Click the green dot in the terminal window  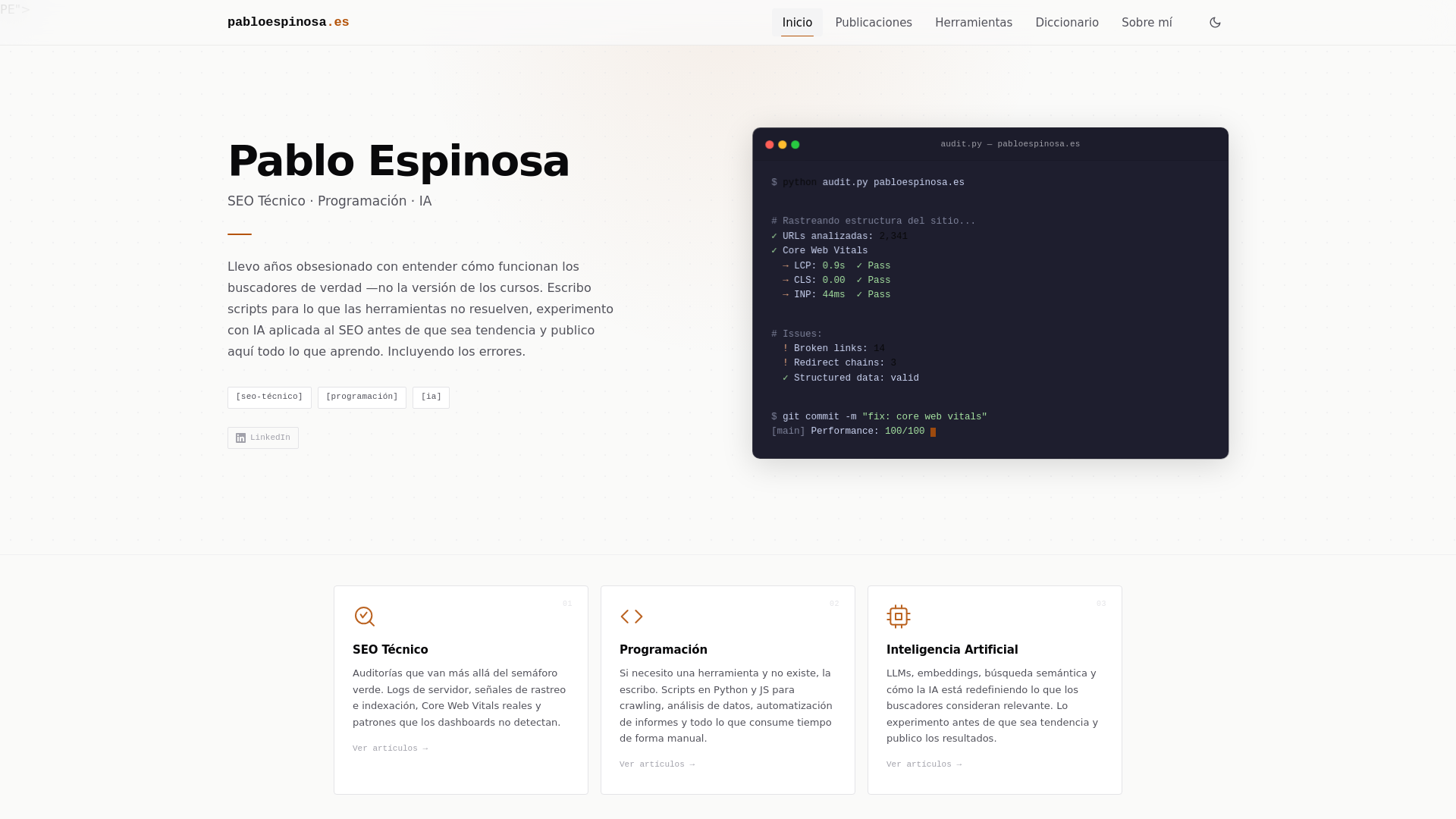(795, 145)
